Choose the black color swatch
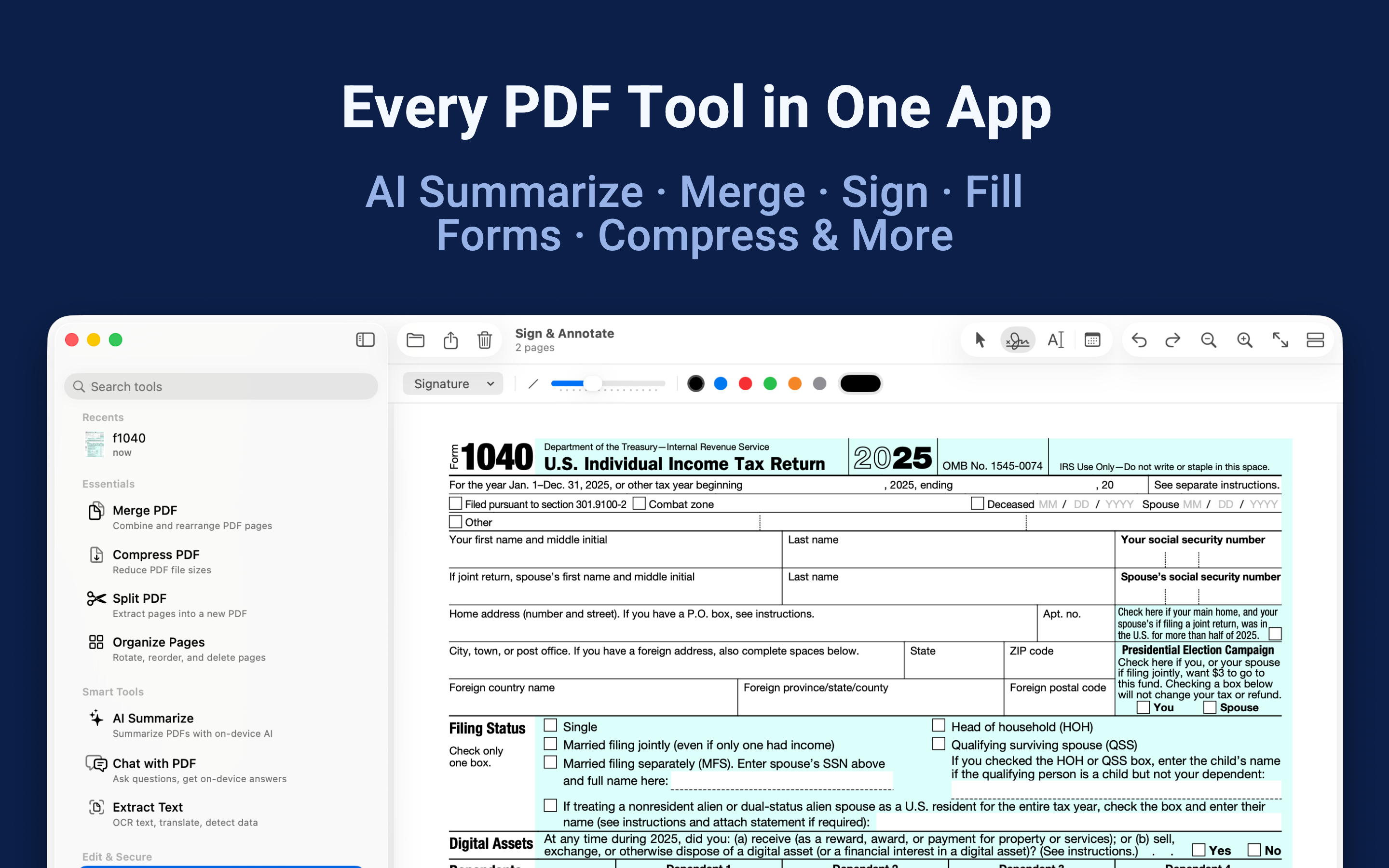Image resolution: width=1389 pixels, height=868 pixels. [695, 383]
